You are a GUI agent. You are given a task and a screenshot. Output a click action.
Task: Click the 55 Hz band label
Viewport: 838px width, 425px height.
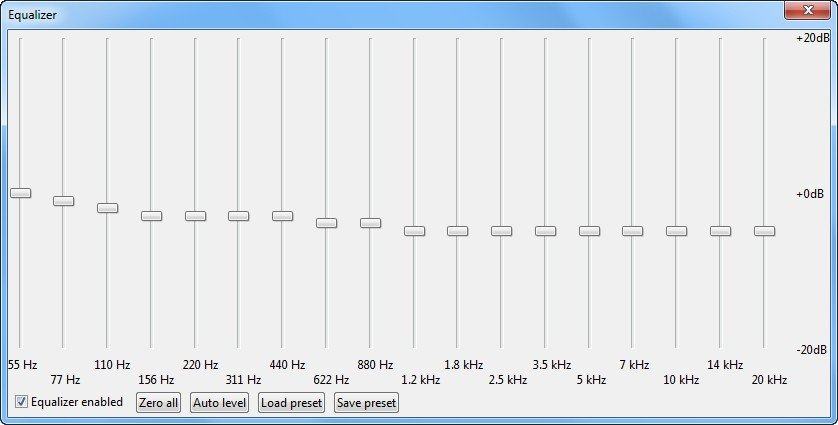[x=22, y=365]
